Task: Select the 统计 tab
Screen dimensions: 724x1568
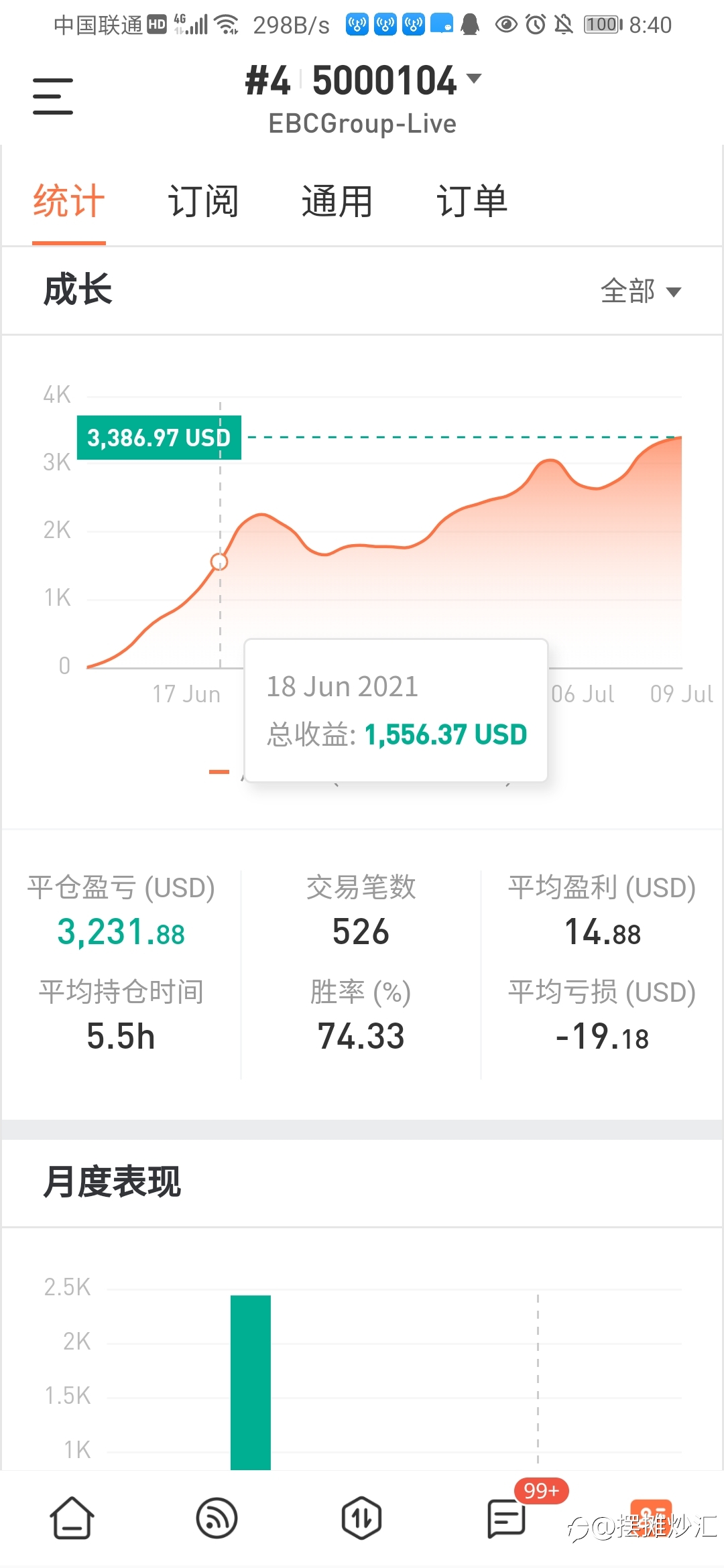Action: point(69,200)
